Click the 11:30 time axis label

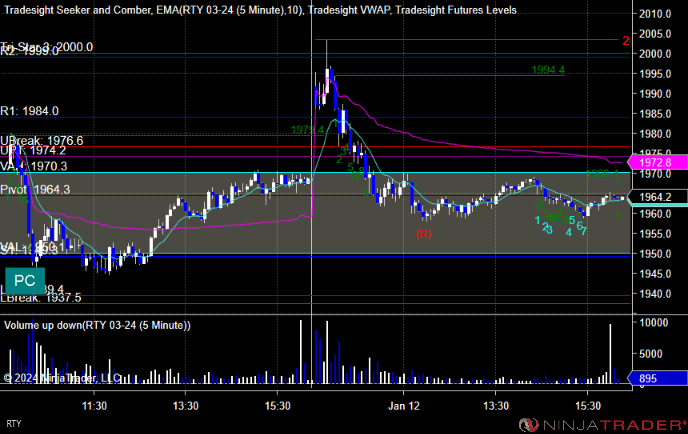94,406
